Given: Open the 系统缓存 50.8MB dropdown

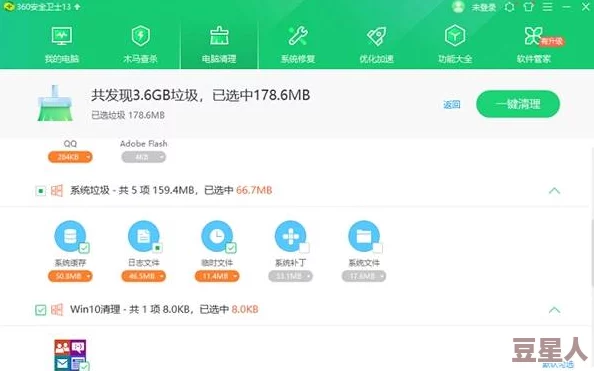Looking at the screenshot, I should pos(70,276).
